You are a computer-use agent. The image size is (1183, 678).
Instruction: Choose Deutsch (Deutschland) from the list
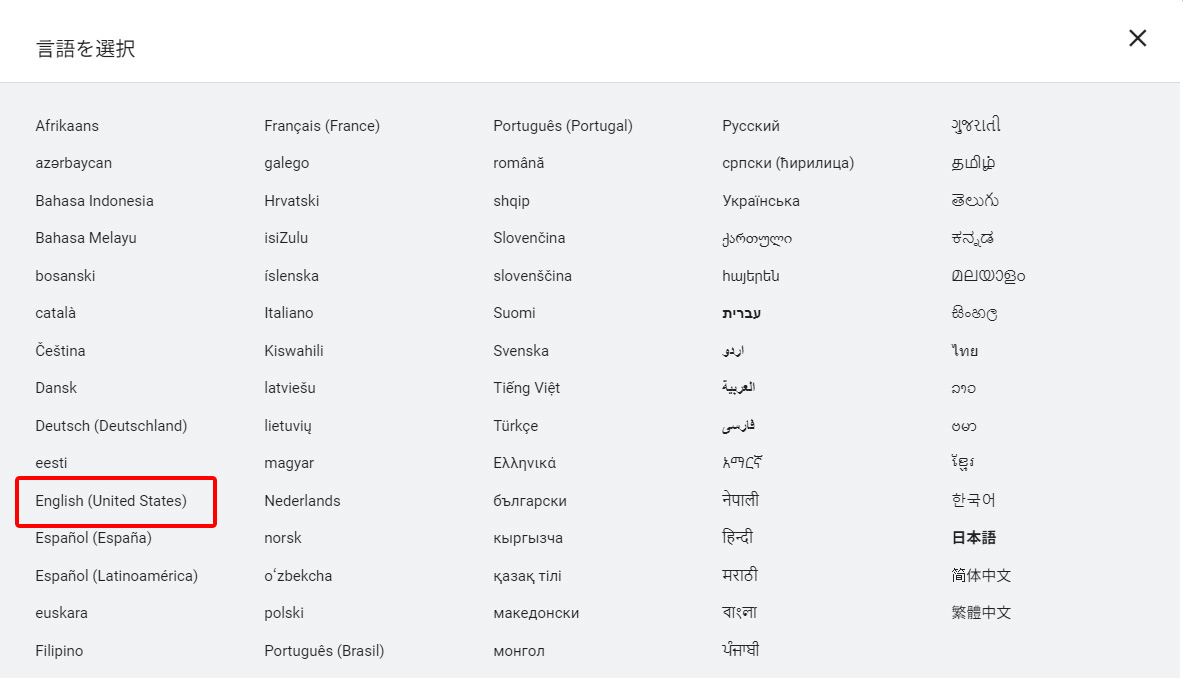pos(111,426)
